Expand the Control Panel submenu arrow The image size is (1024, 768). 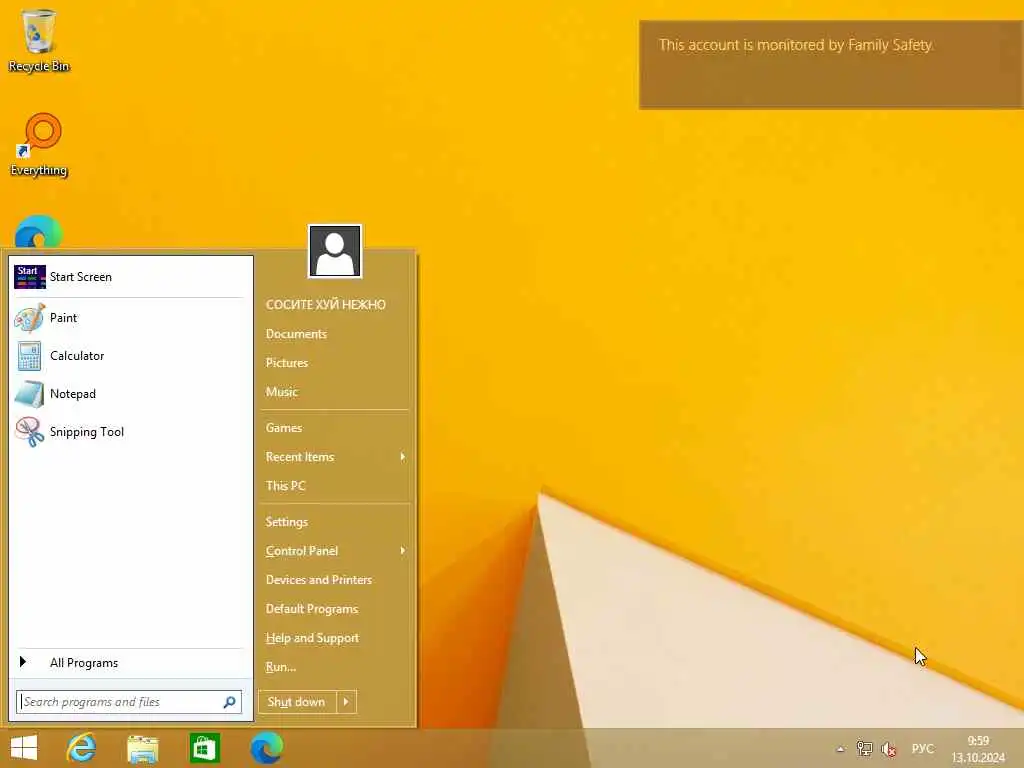click(x=403, y=551)
